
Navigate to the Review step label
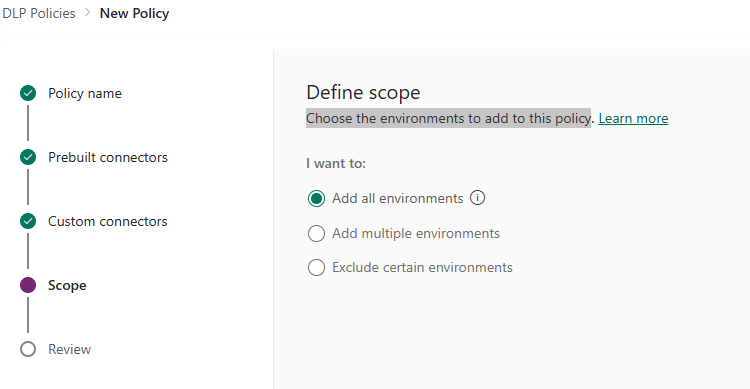pos(69,349)
